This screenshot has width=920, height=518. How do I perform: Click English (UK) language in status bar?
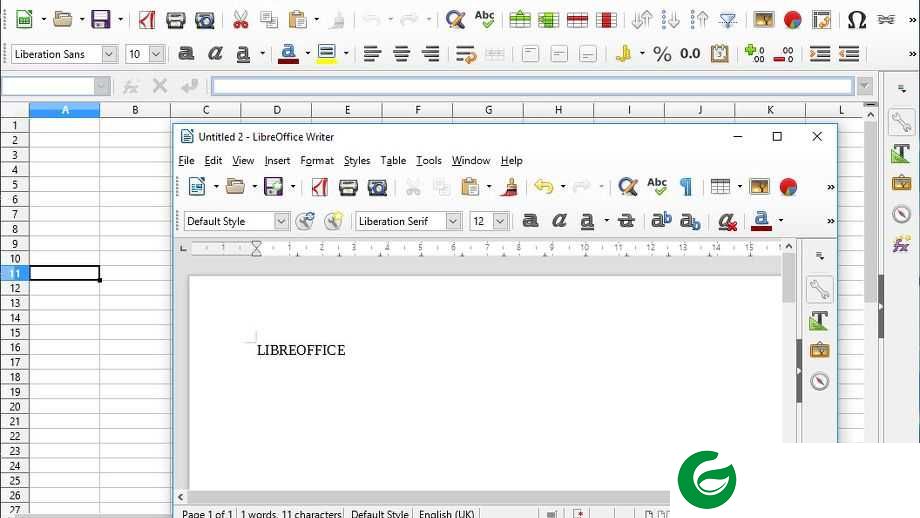447,513
